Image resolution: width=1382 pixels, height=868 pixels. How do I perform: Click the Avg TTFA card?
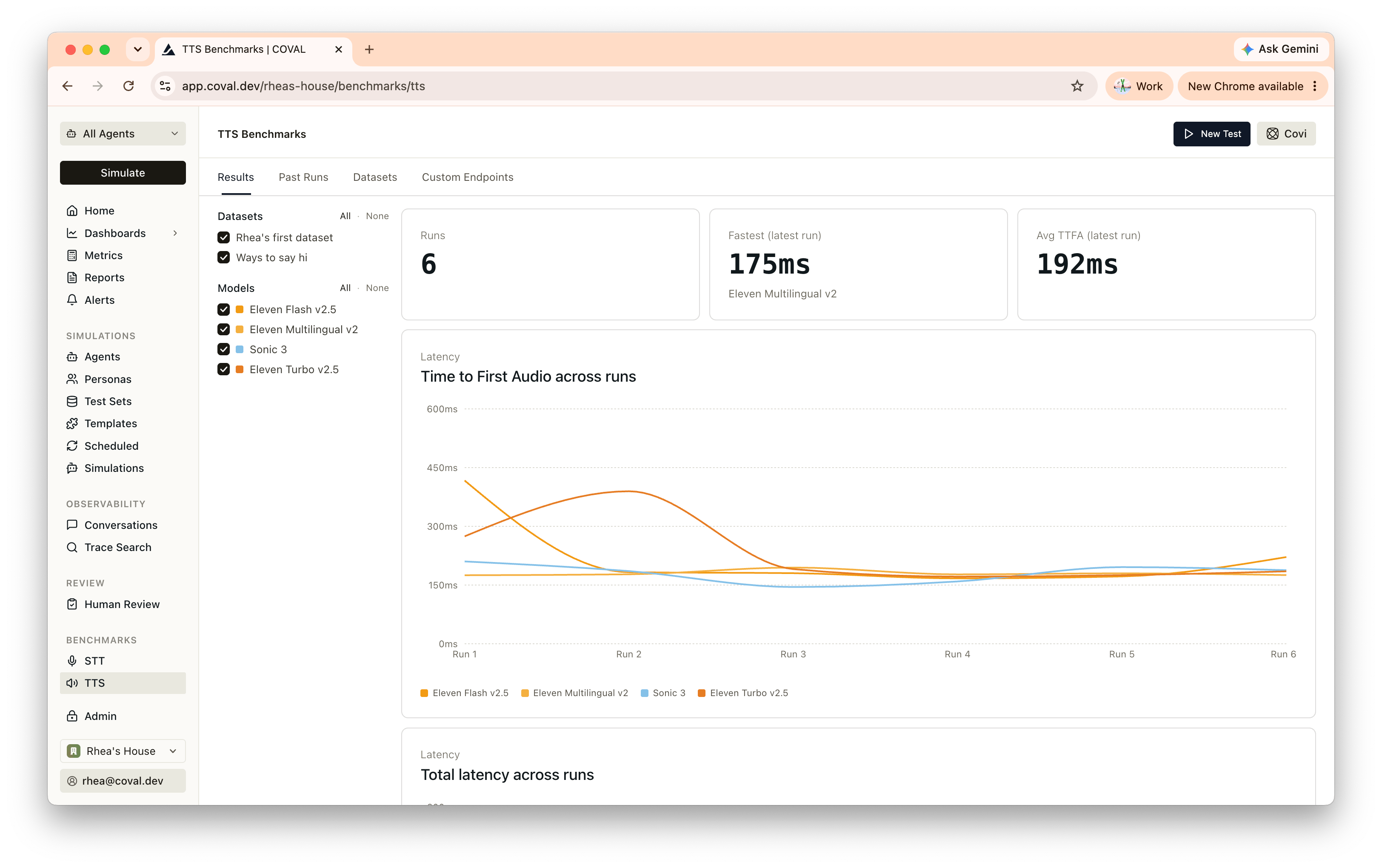(1166, 265)
